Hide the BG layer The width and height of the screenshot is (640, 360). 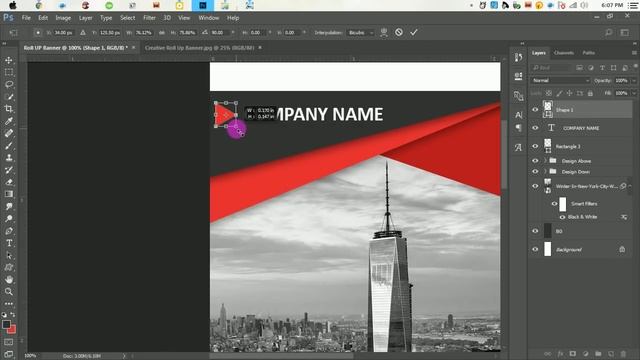click(535, 231)
